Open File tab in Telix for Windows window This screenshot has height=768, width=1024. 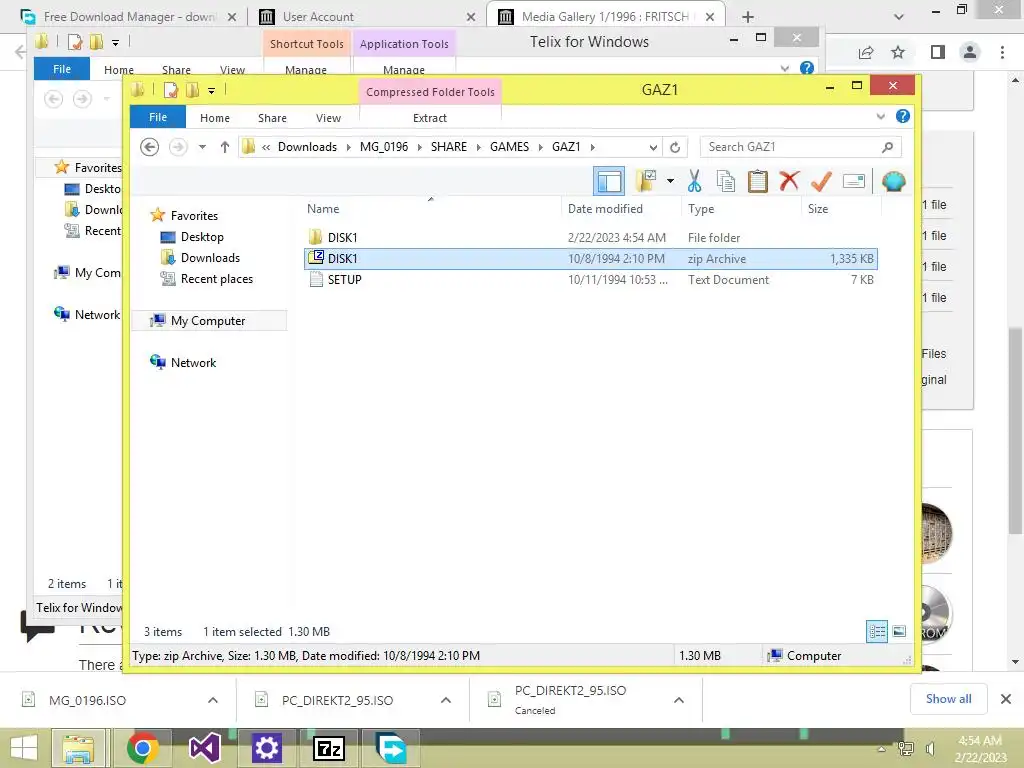coord(62,69)
